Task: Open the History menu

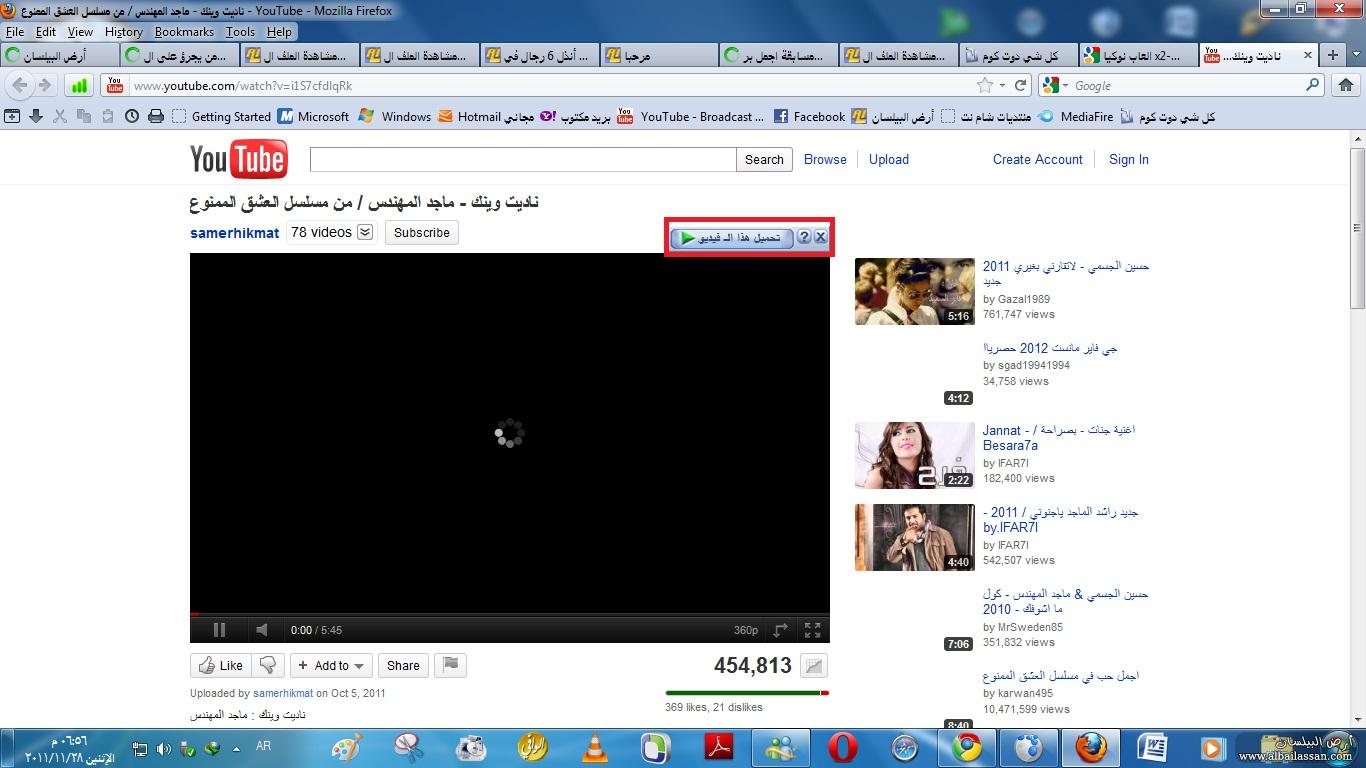Action: [x=123, y=32]
